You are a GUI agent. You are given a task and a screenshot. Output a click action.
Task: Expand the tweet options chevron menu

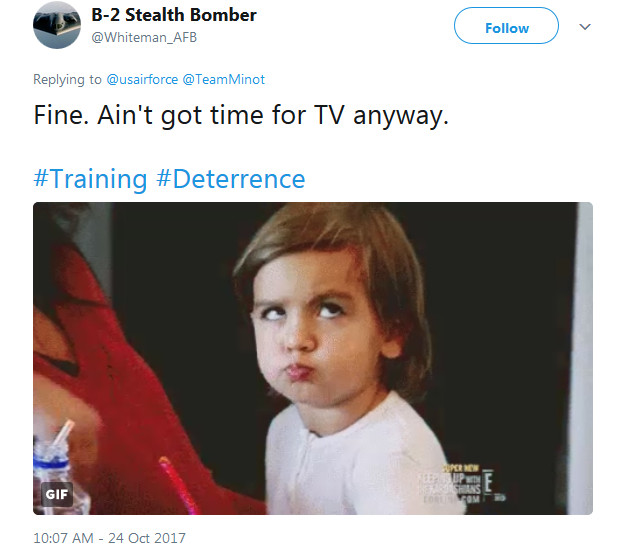585,27
